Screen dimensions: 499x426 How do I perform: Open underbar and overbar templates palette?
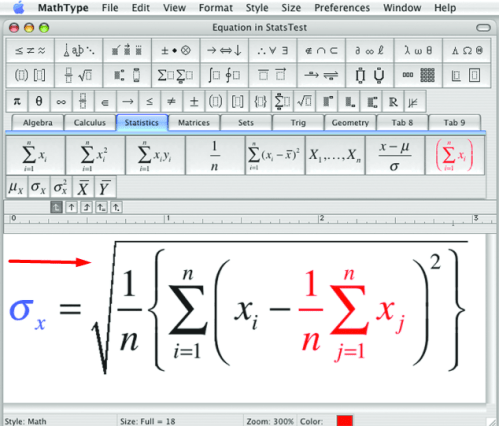273,75
